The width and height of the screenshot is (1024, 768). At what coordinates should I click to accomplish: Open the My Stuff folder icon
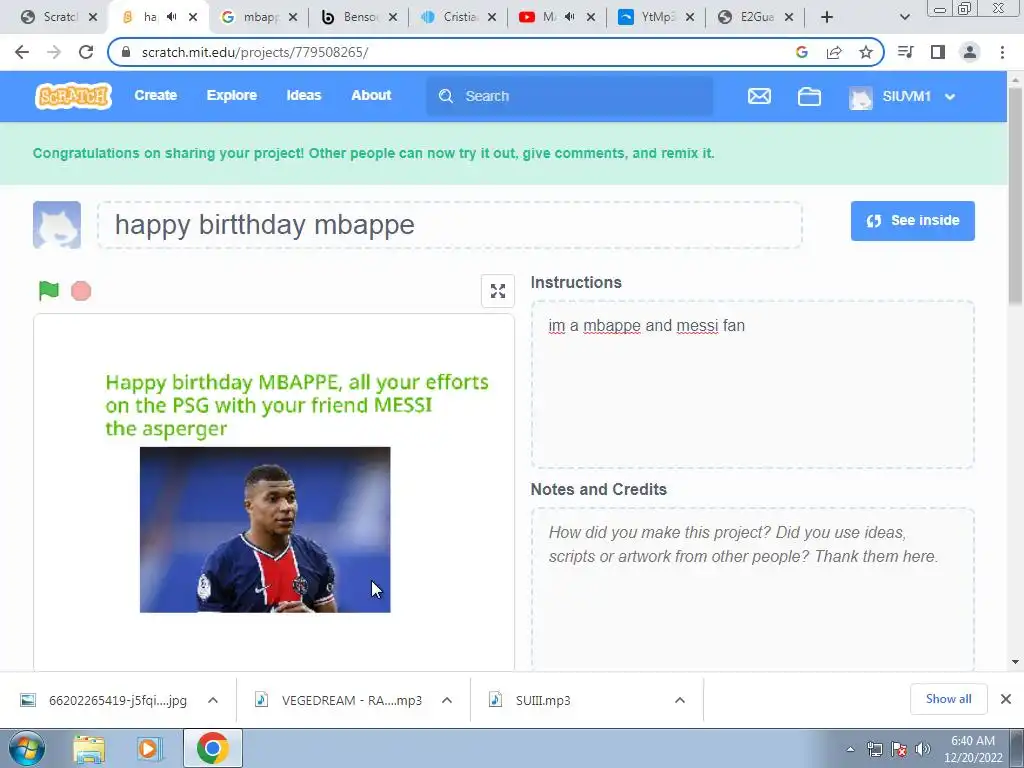click(809, 97)
